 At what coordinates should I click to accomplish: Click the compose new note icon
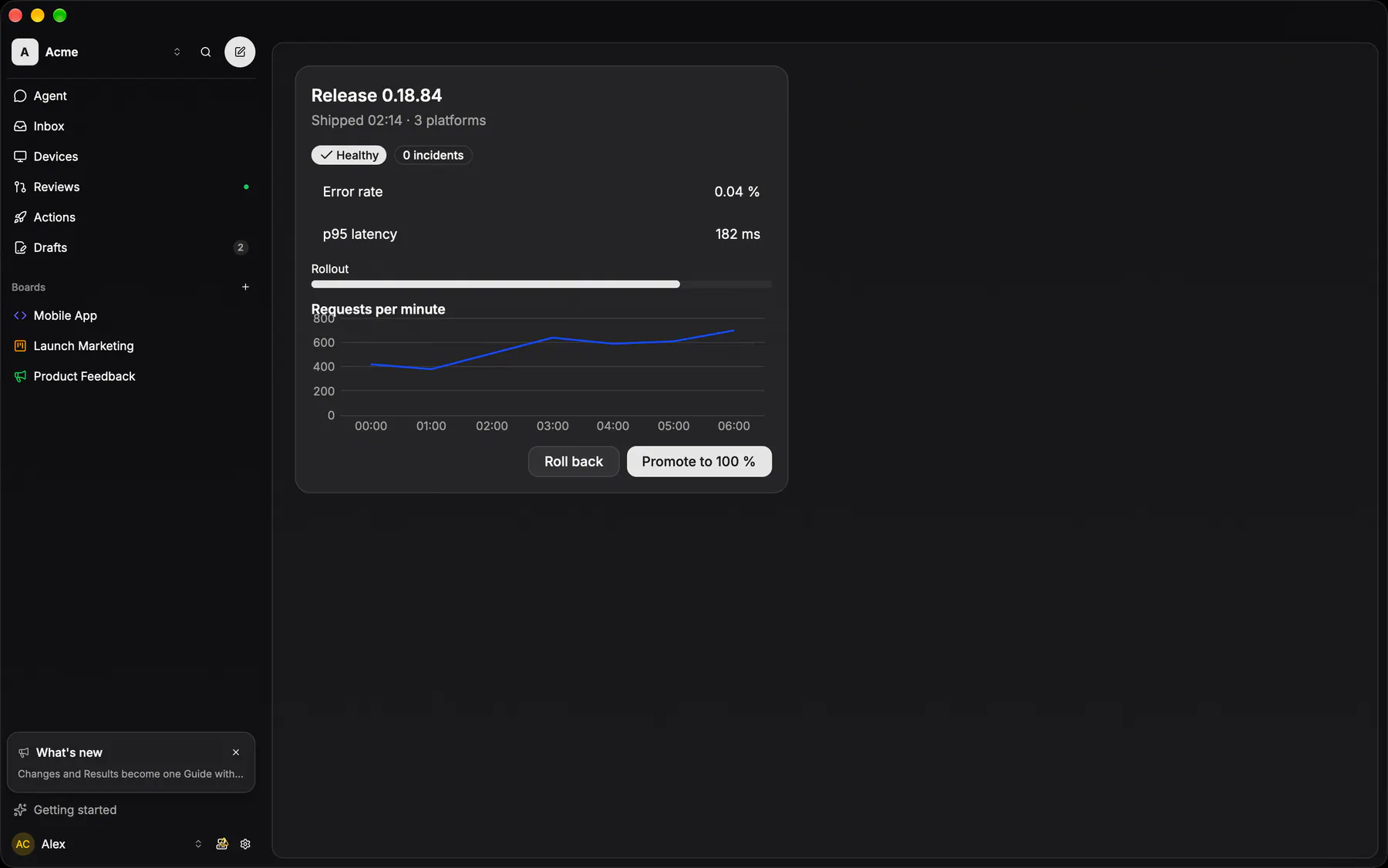[240, 52]
